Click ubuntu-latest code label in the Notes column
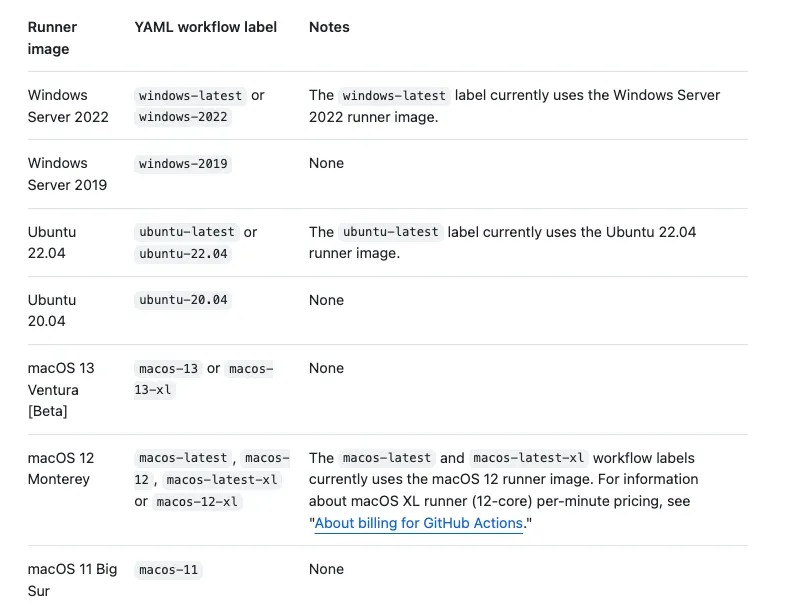This screenshot has height=605, width=786. 391,232
